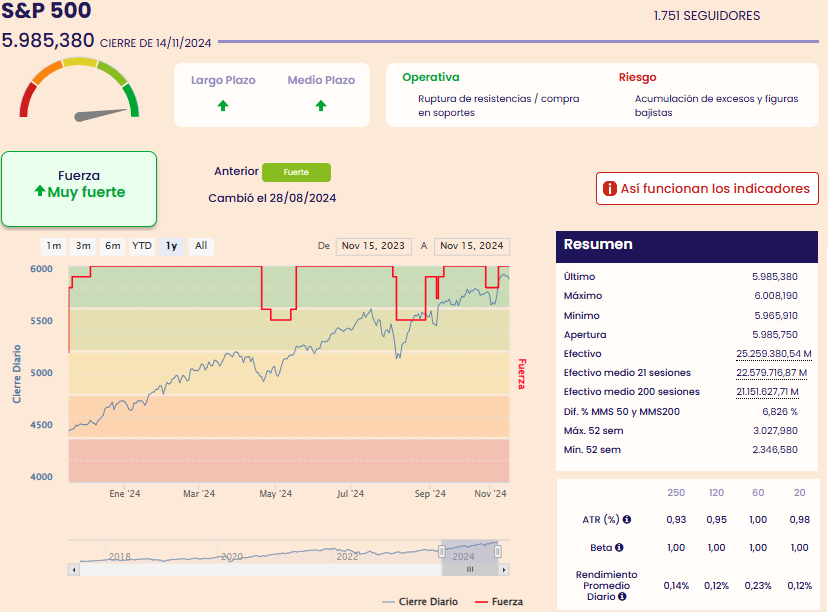
Task: Click navigator left range handle
Action: point(441,552)
